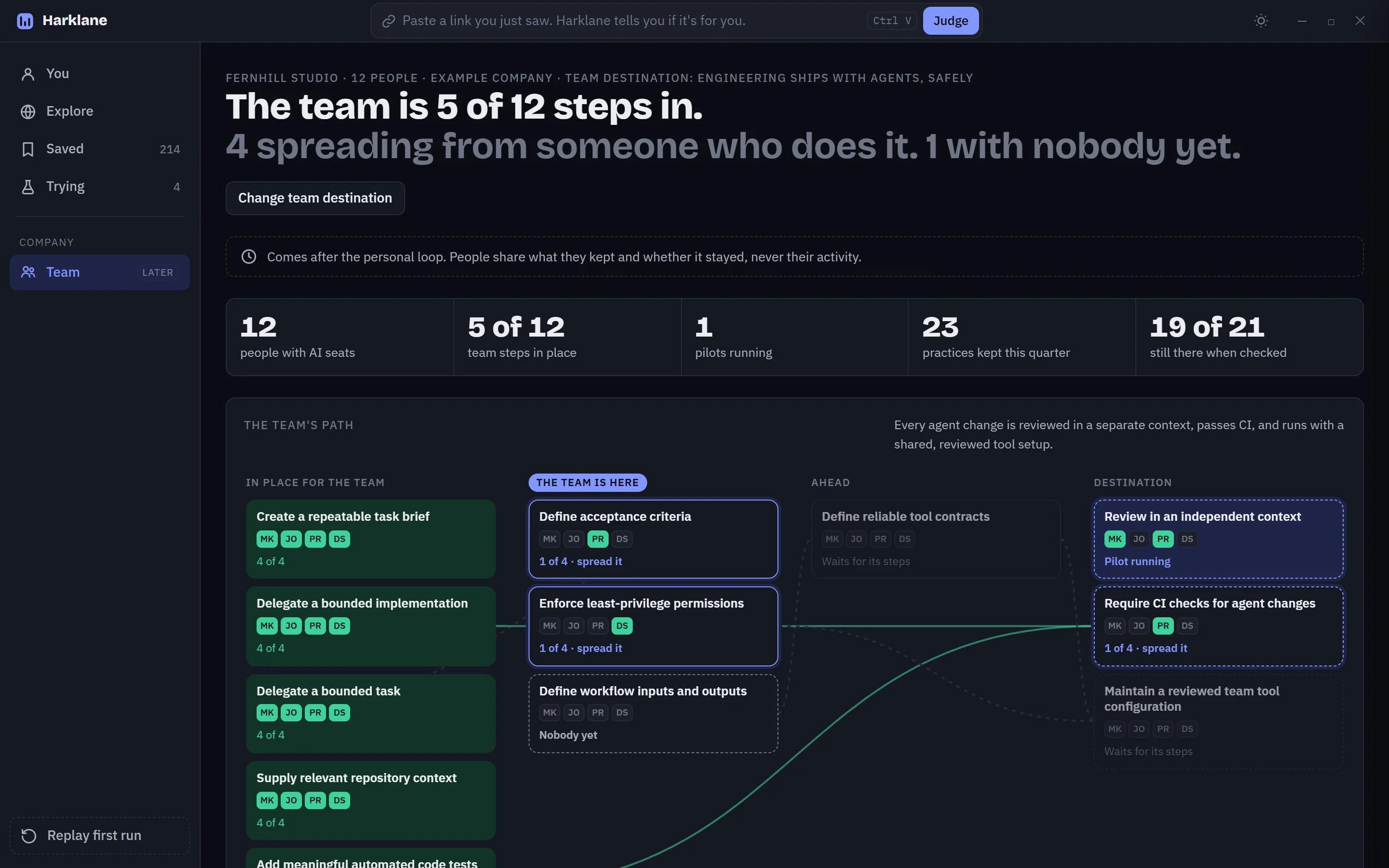Click the clock icon in the info banner
The height and width of the screenshot is (868, 1389).
tap(248, 257)
